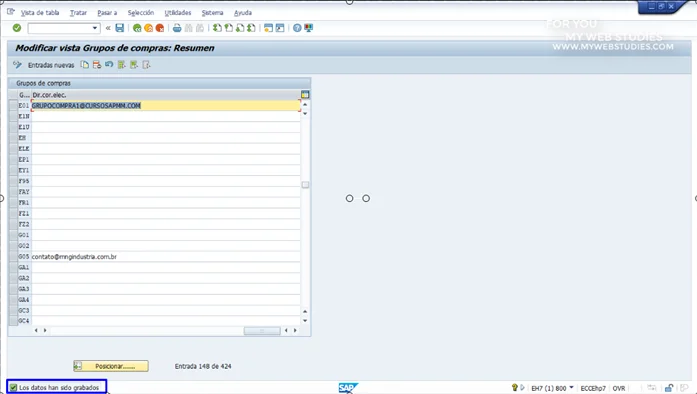Click the Copy As icon beside Entradas nuevas
The image size is (697, 394).
click(84, 65)
